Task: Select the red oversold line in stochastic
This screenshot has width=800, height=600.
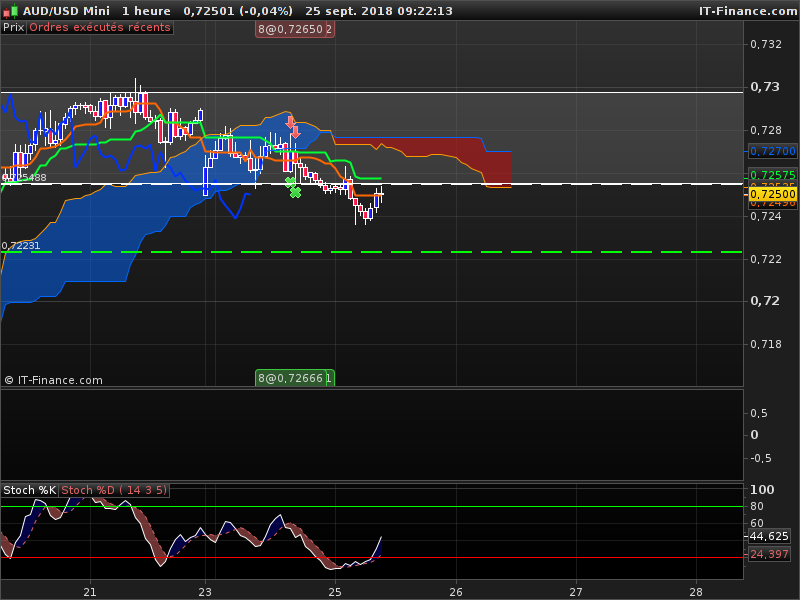Action: pos(371,558)
